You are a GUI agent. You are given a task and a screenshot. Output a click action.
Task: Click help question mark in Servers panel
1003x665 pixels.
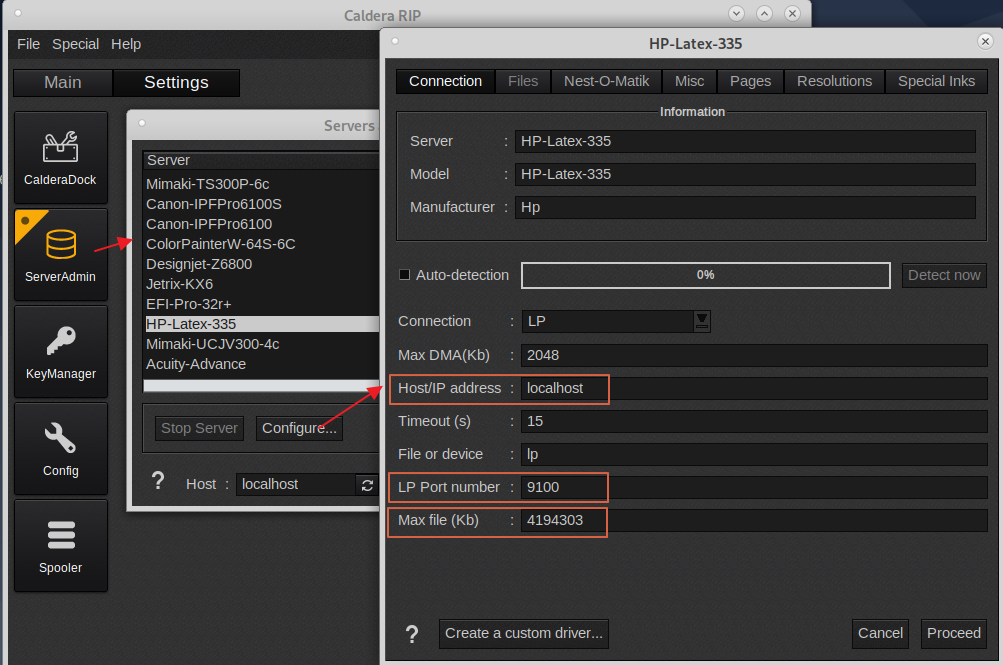pos(157,482)
